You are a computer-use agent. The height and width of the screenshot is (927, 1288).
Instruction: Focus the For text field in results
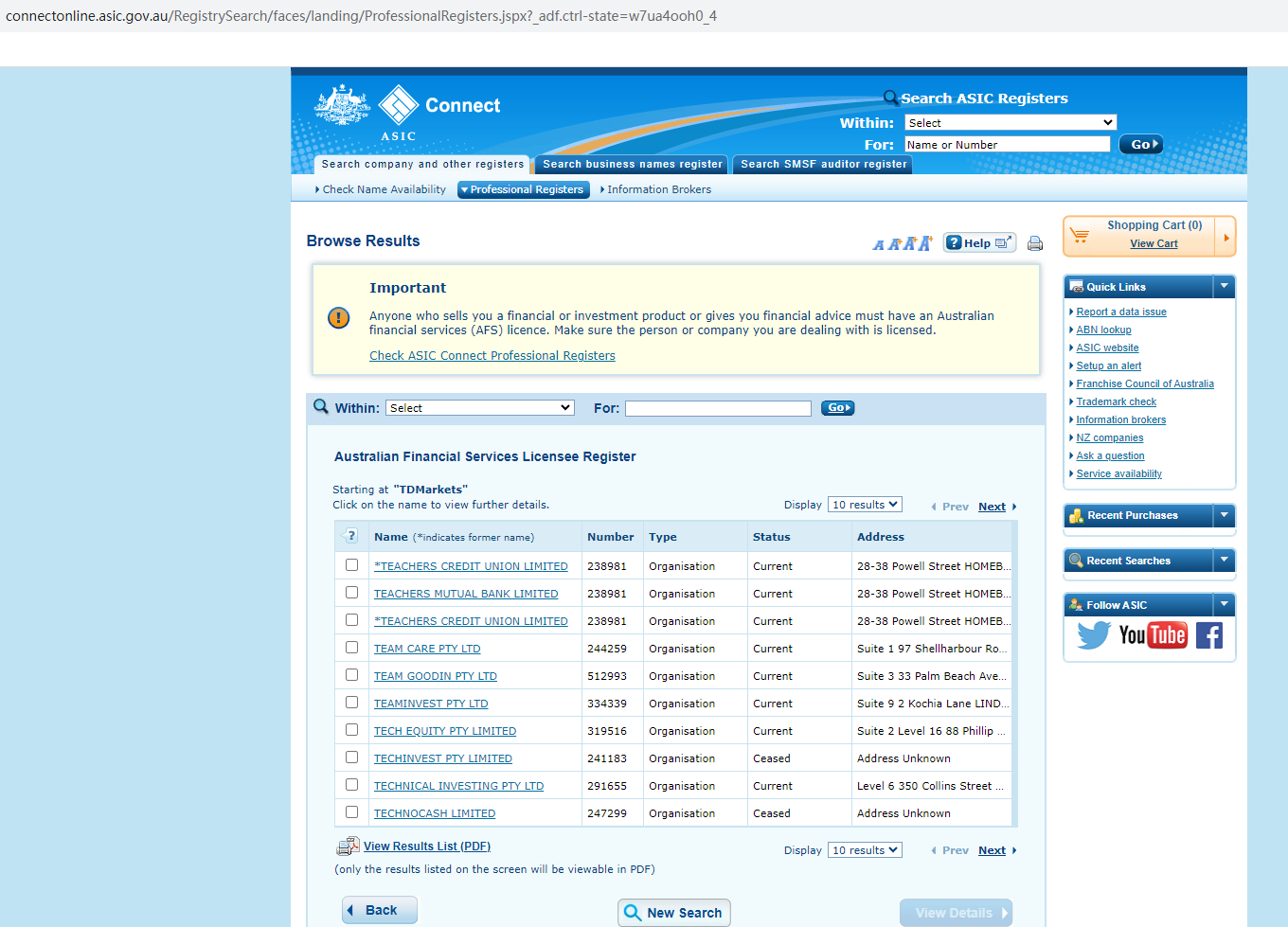pos(718,408)
